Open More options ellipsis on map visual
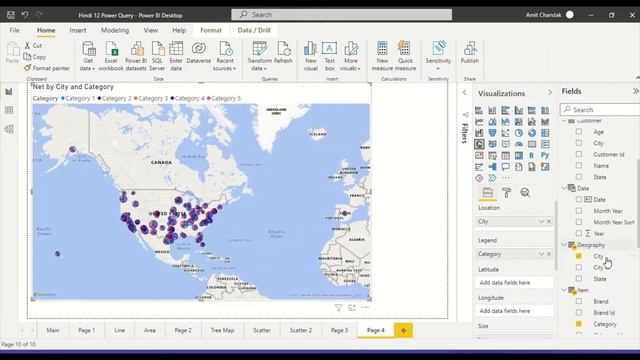Screen dimensions: 640x360 (365, 307)
